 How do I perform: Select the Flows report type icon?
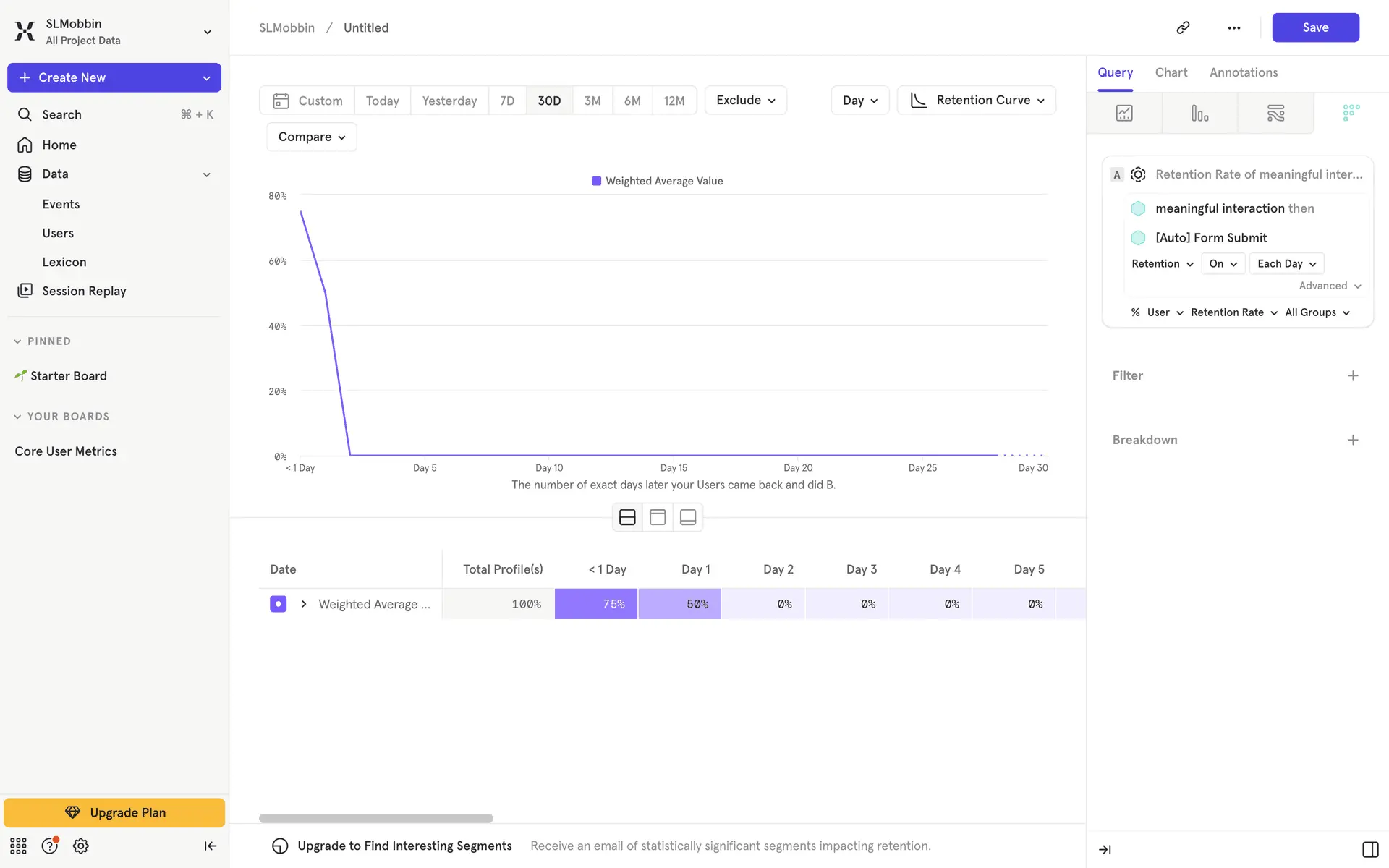point(1275,113)
